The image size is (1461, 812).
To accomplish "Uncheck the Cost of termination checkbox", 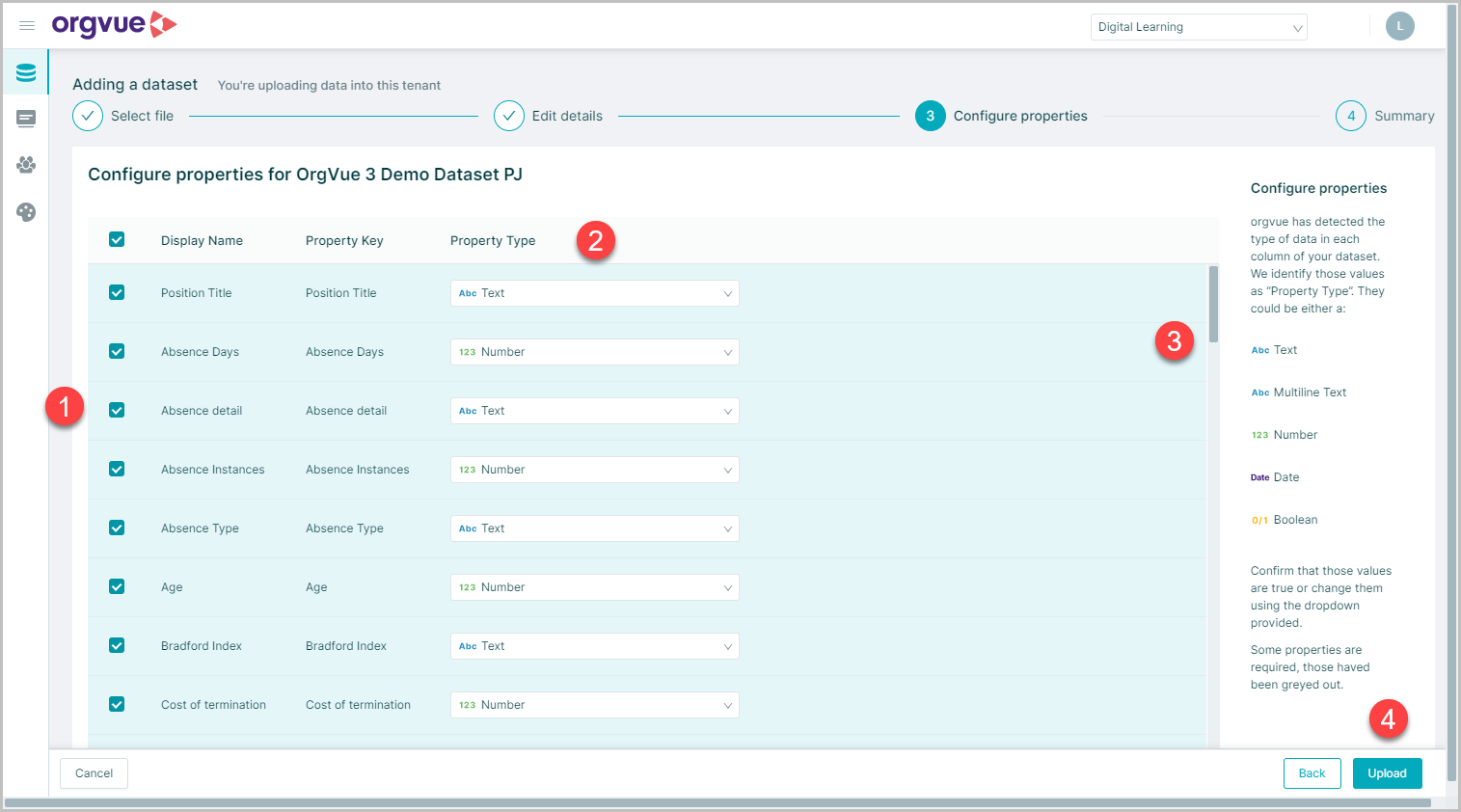I will [x=117, y=704].
